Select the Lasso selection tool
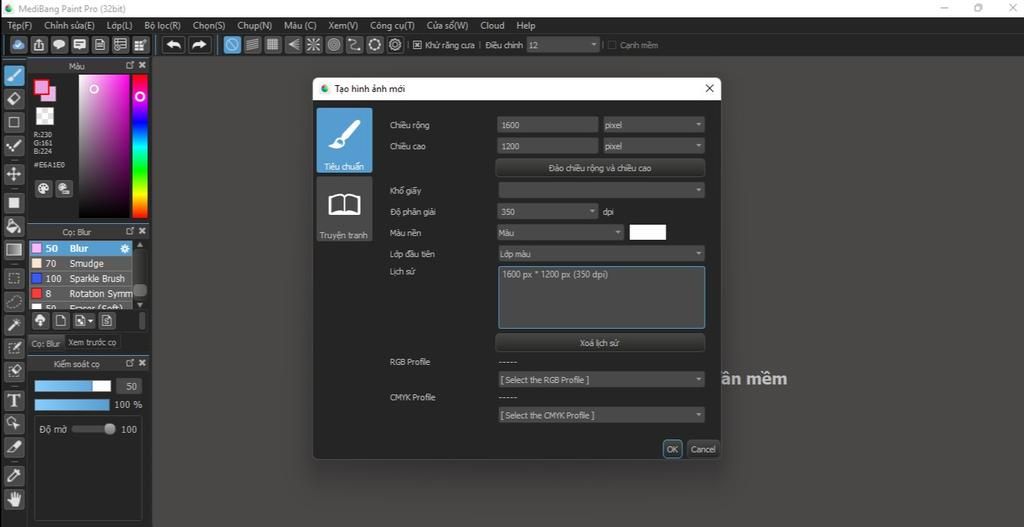 click(x=14, y=302)
